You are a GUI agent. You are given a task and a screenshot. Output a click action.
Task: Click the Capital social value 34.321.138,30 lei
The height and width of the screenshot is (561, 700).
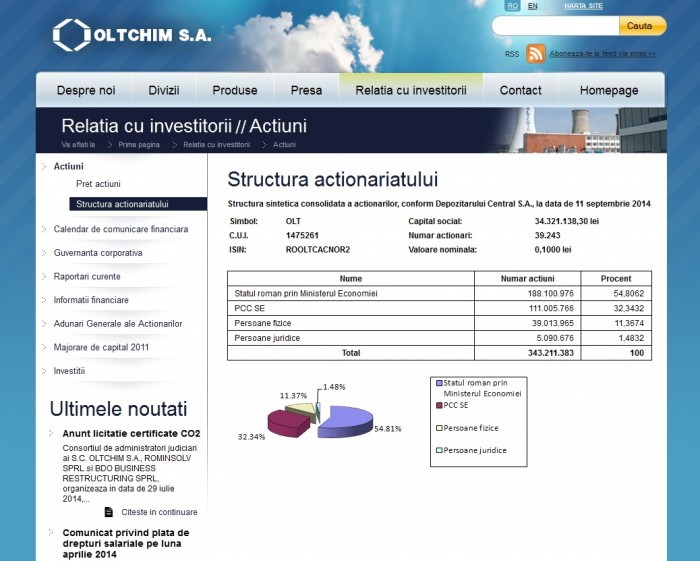pyautogui.click(x=567, y=221)
